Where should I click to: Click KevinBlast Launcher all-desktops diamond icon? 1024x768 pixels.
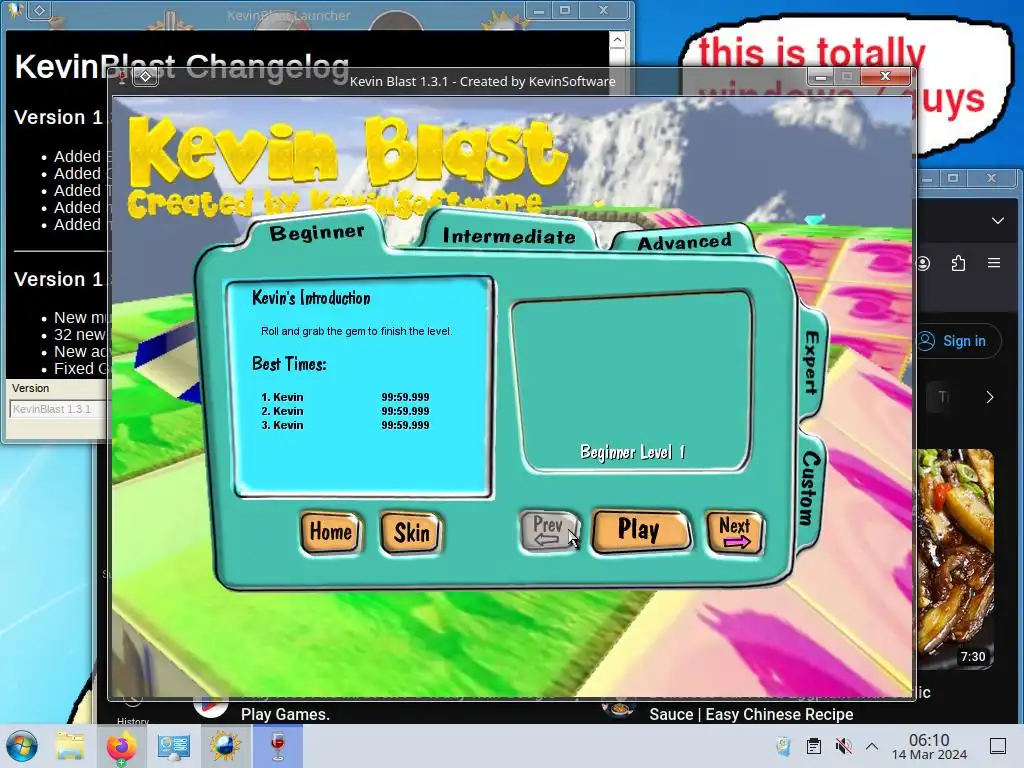tap(39, 10)
